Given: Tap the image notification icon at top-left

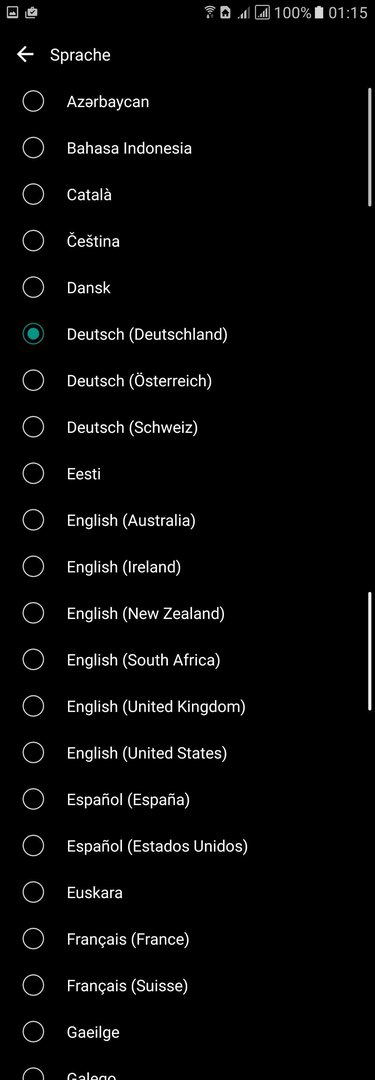Looking at the screenshot, I should (x=12, y=12).
